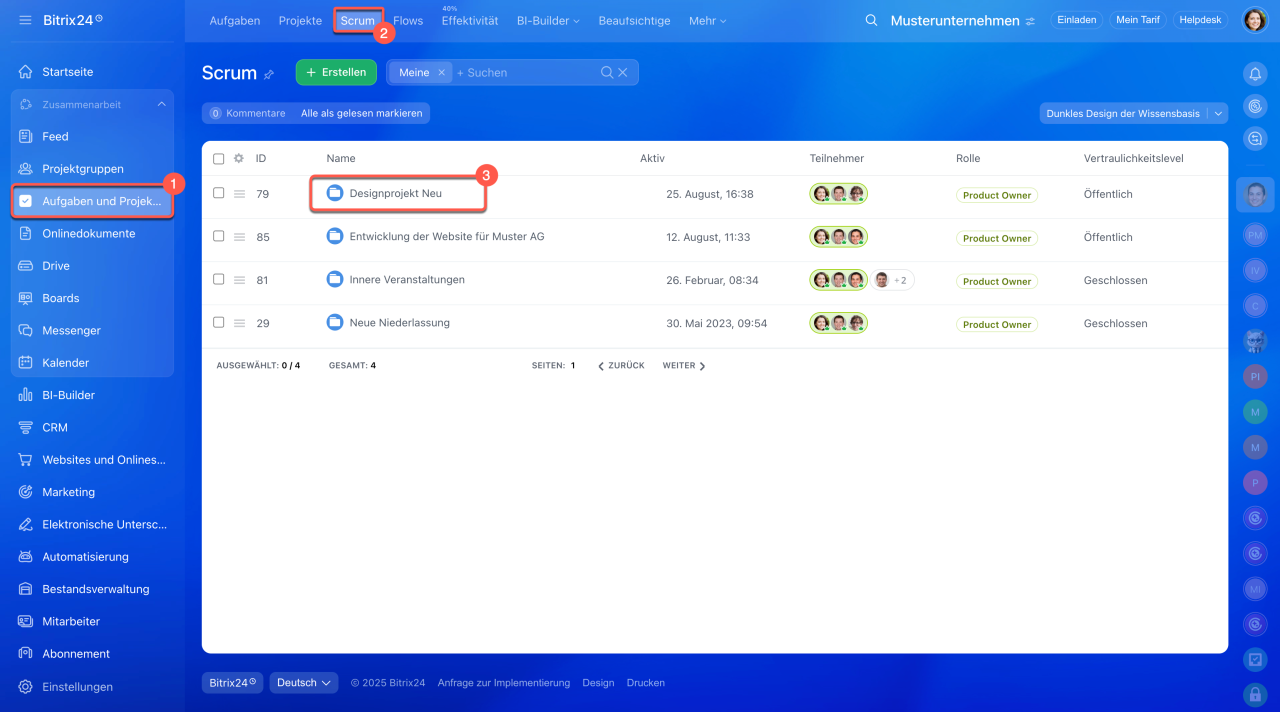The image size is (1280, 712).
Task: Check the box for Designprojekt Neu row
Action: click(x=218, y=193)
